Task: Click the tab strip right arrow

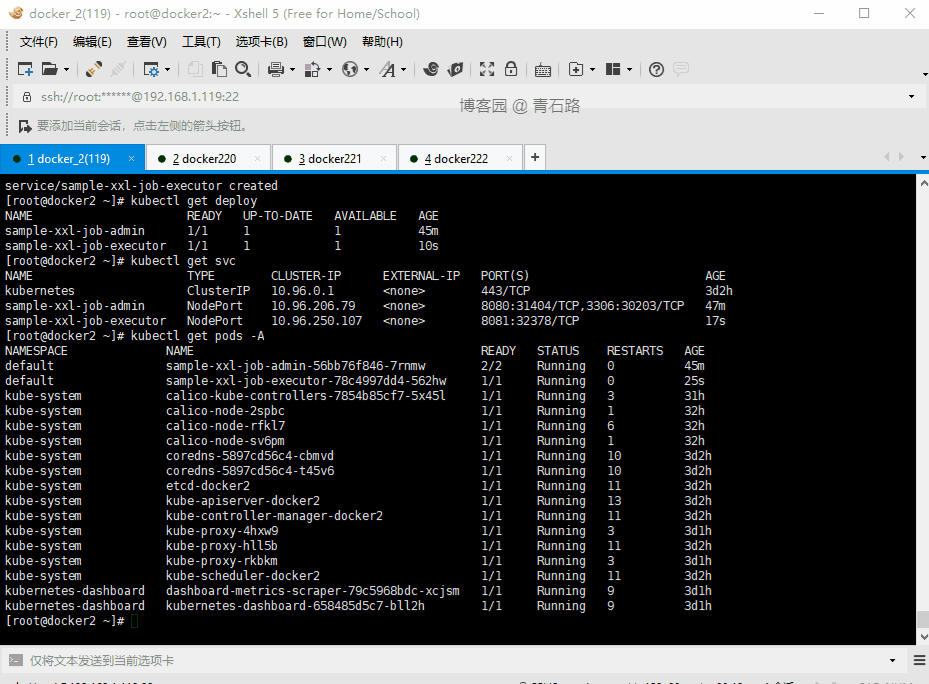Action: pos(901,156)
